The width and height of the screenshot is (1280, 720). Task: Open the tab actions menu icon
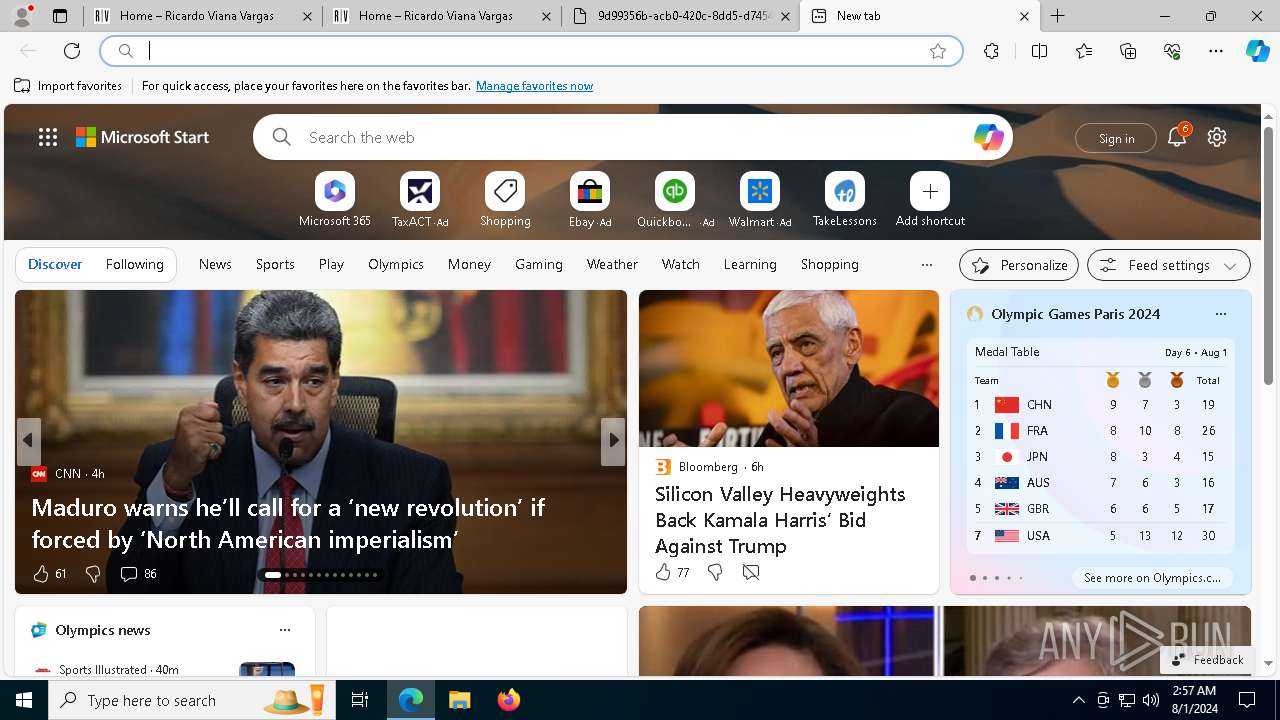[x=59, y=16]
